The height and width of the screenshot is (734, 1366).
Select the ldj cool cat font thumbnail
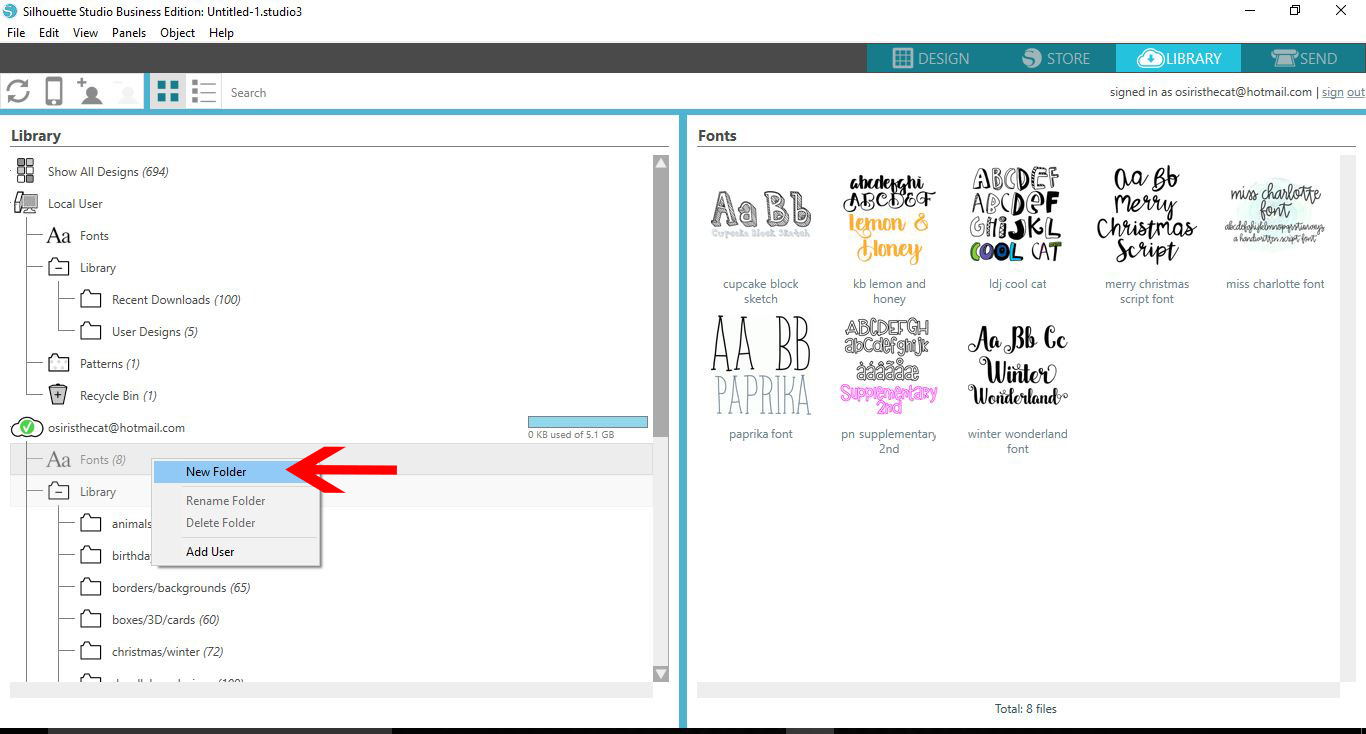(1017, 215)
